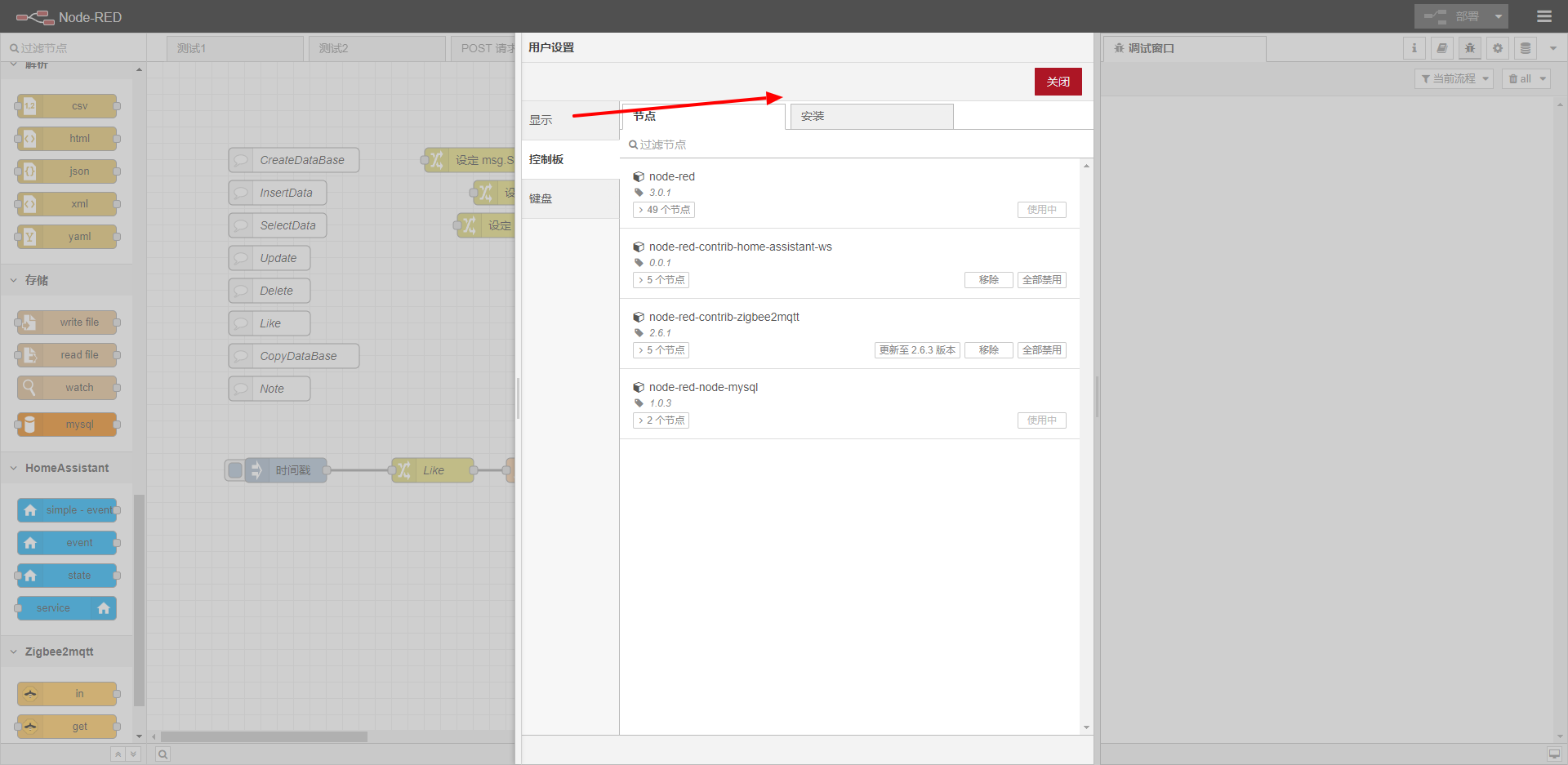Open the debug bug sidebar icon

(1470, 48)
